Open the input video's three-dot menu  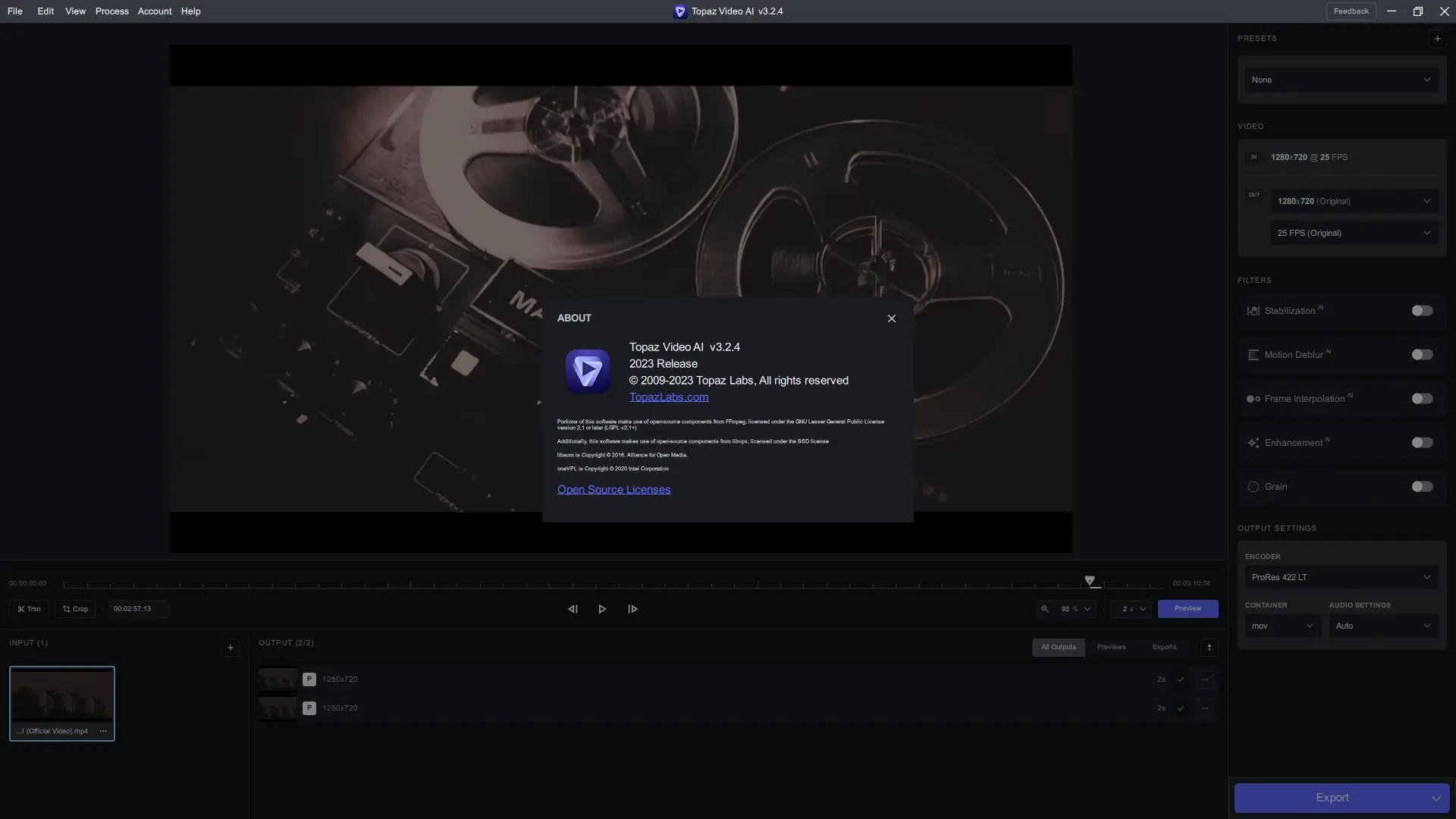point(103,731)
